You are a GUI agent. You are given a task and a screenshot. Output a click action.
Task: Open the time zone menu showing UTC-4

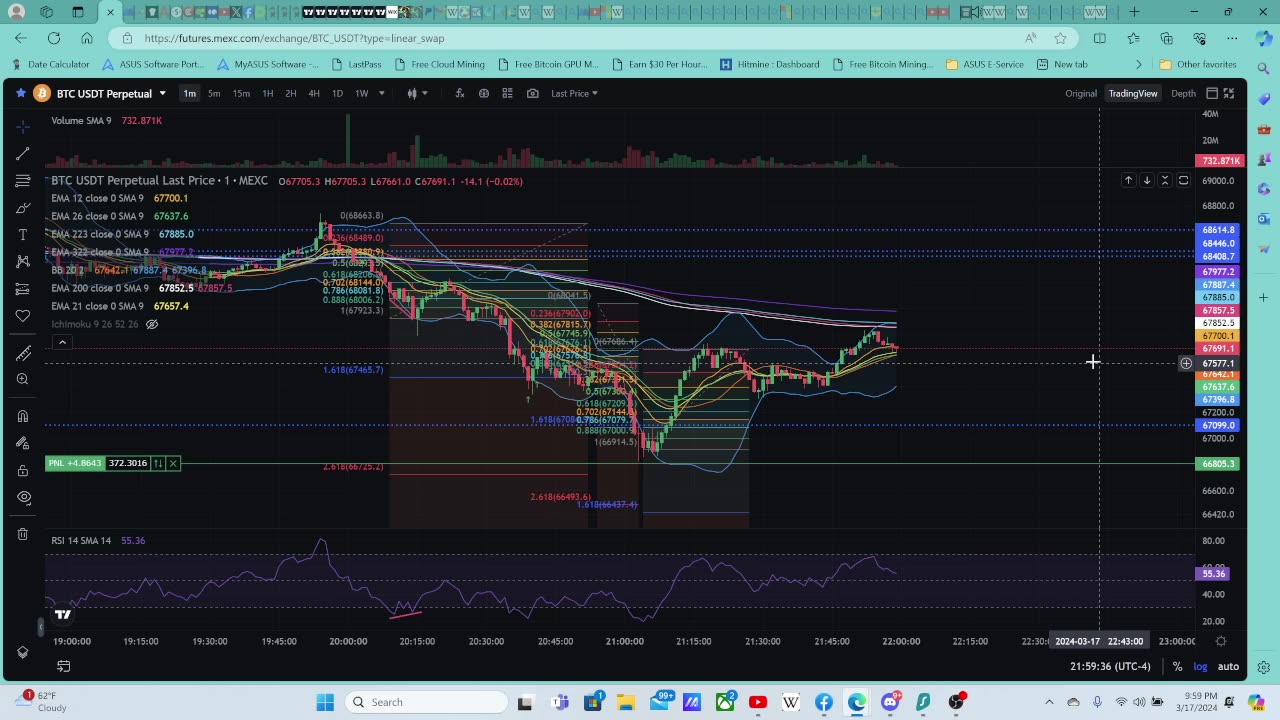[1110, 666]
